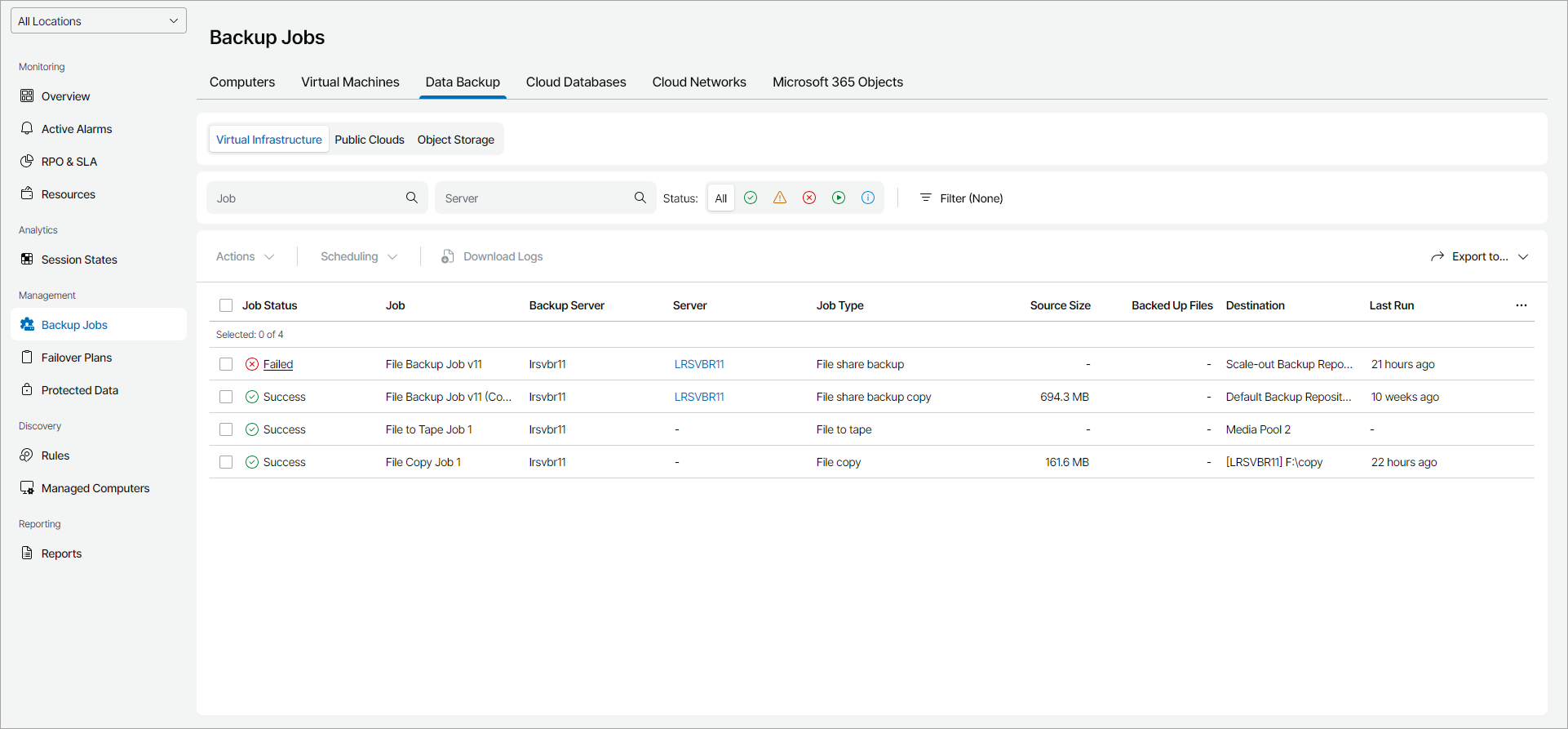Screen dimensions: 1568x729
Task: Open the column settings ellipsis icon
Action: point(1521,305)
